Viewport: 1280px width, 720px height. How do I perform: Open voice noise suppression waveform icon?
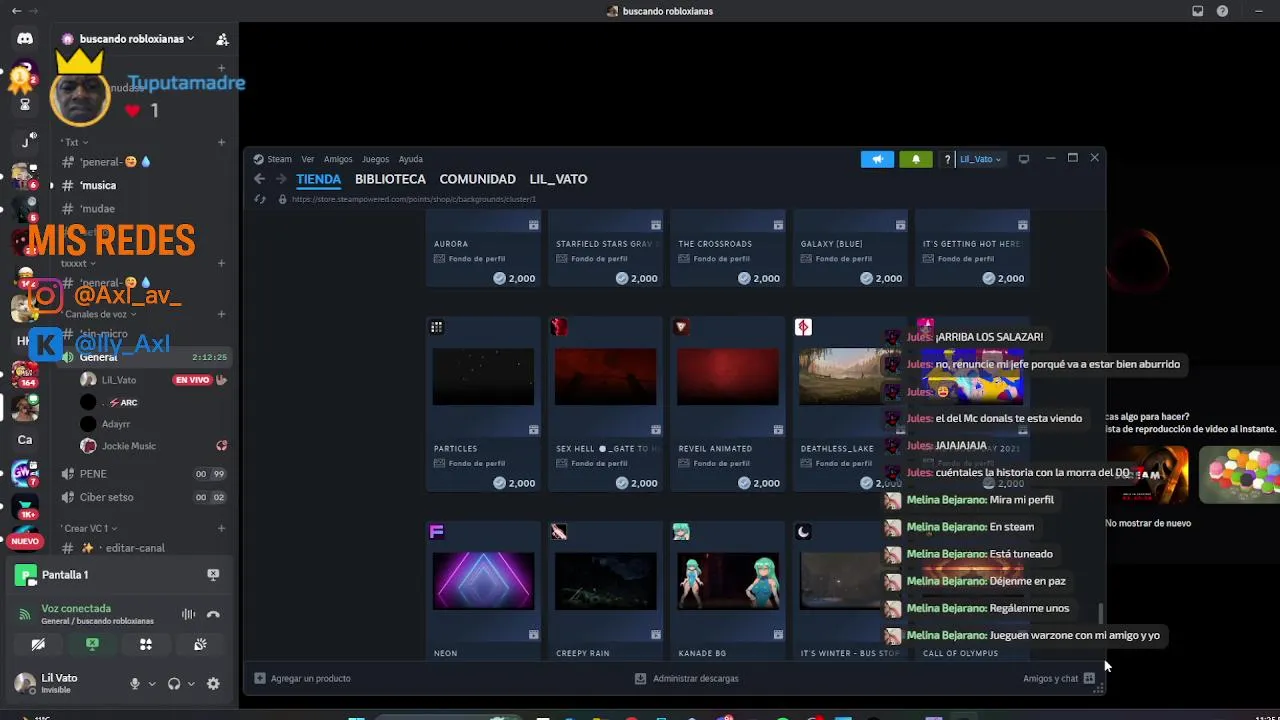188,615
